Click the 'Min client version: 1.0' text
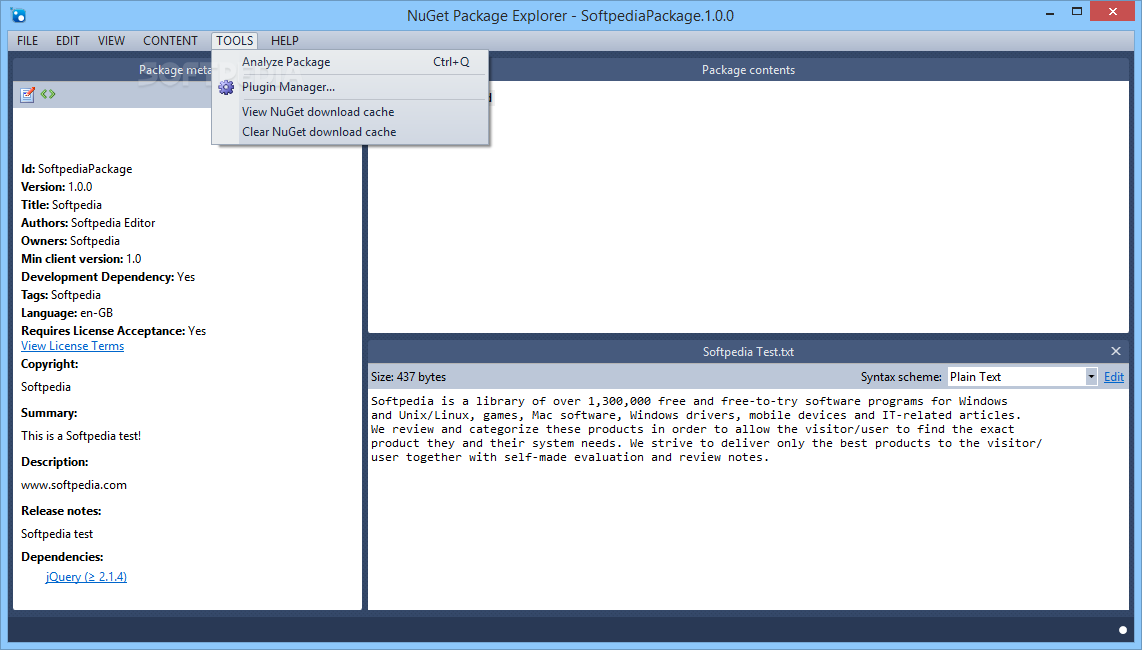Screen dimensions: 1142x650 [81, 259]
